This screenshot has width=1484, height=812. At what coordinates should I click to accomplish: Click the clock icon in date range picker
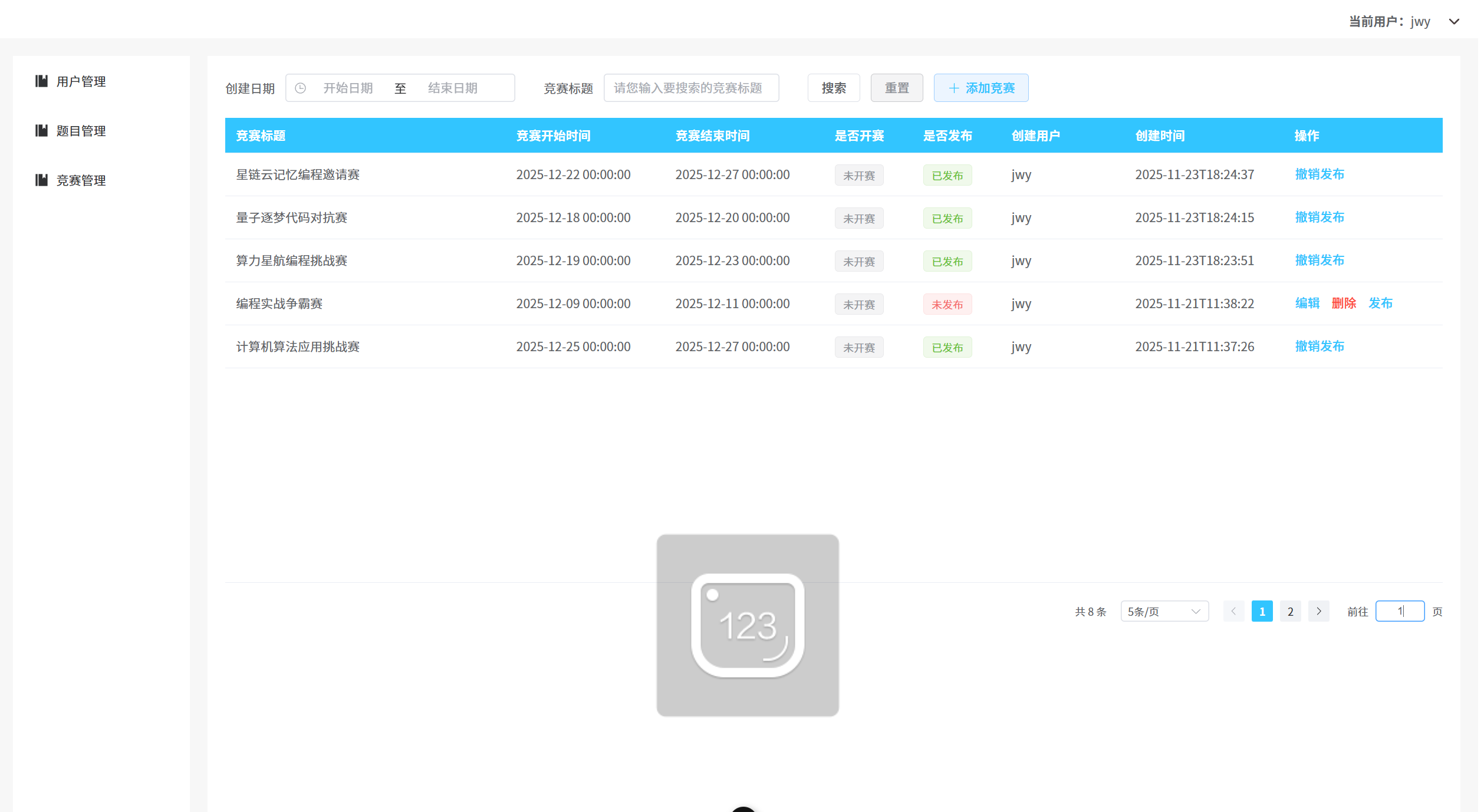tap(300, 88)
